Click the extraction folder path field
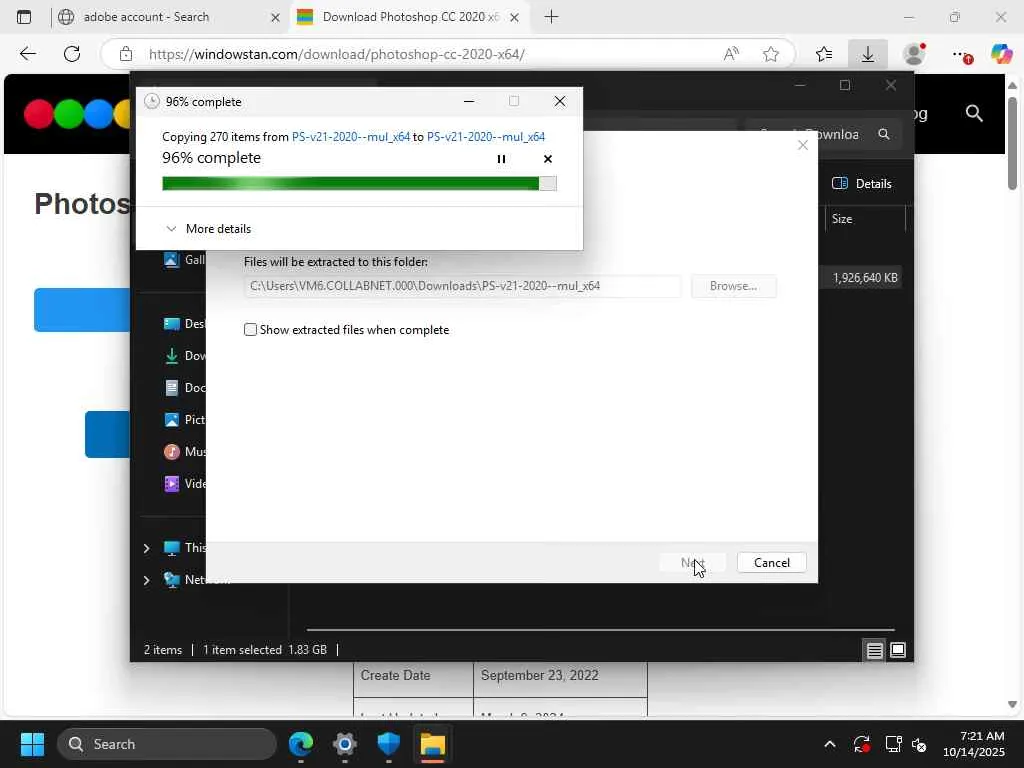Image resolution: width=1024 pixels, height=768 pixels. coord(462,286)
